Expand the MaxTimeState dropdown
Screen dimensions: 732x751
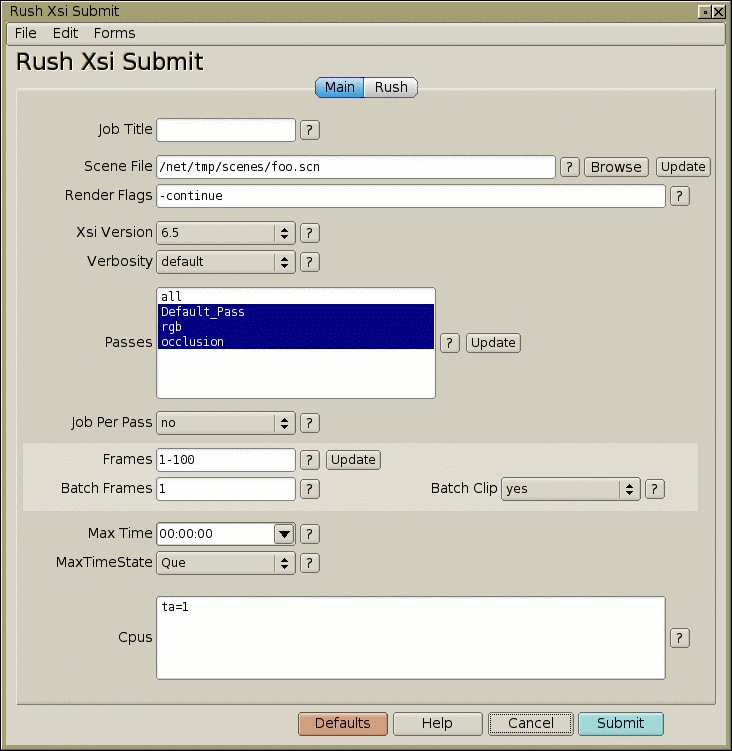click(226, 563)
